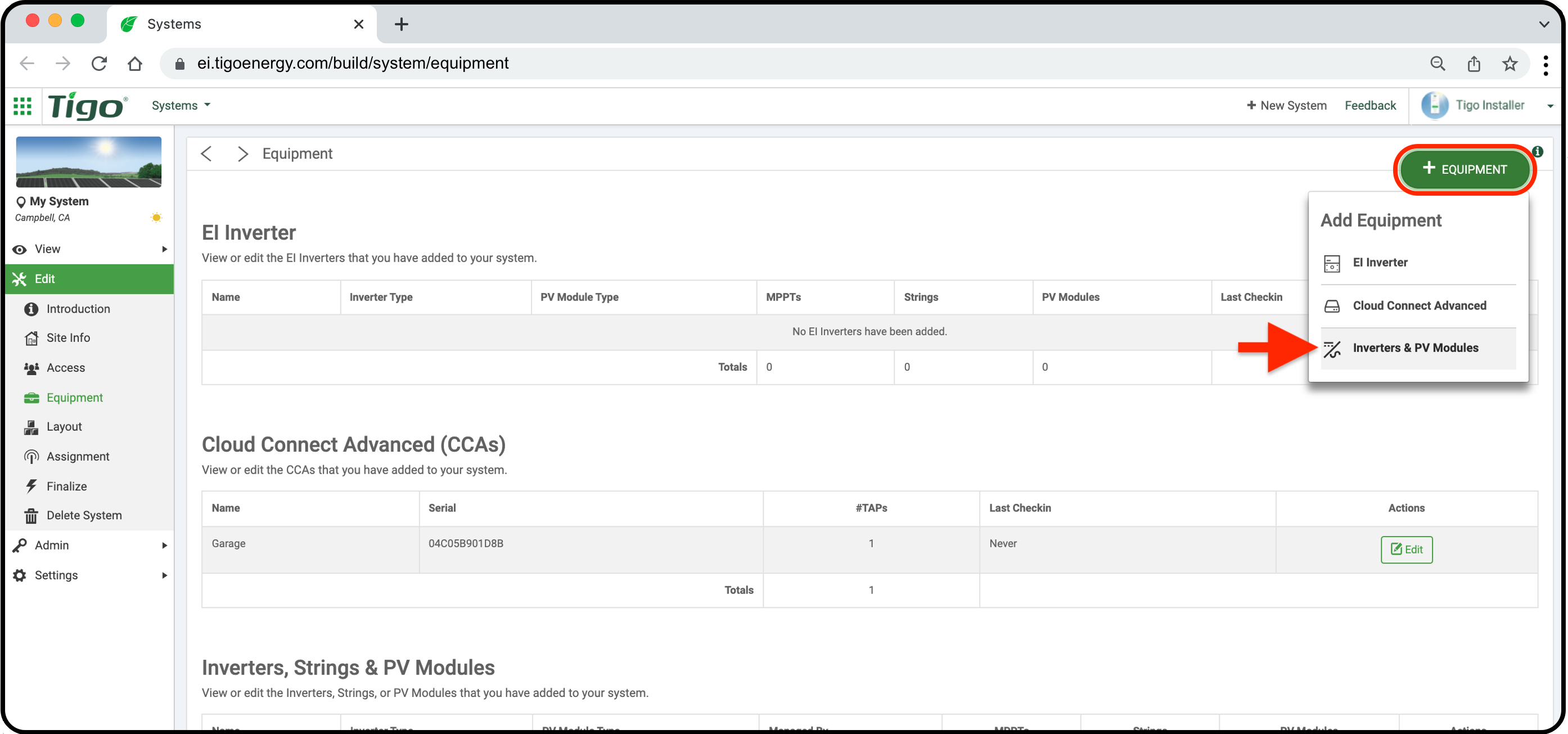Viewport: 1568px width, 734px height.
Task: Go to previous step with left chevron
Action: tap(207, 154)
